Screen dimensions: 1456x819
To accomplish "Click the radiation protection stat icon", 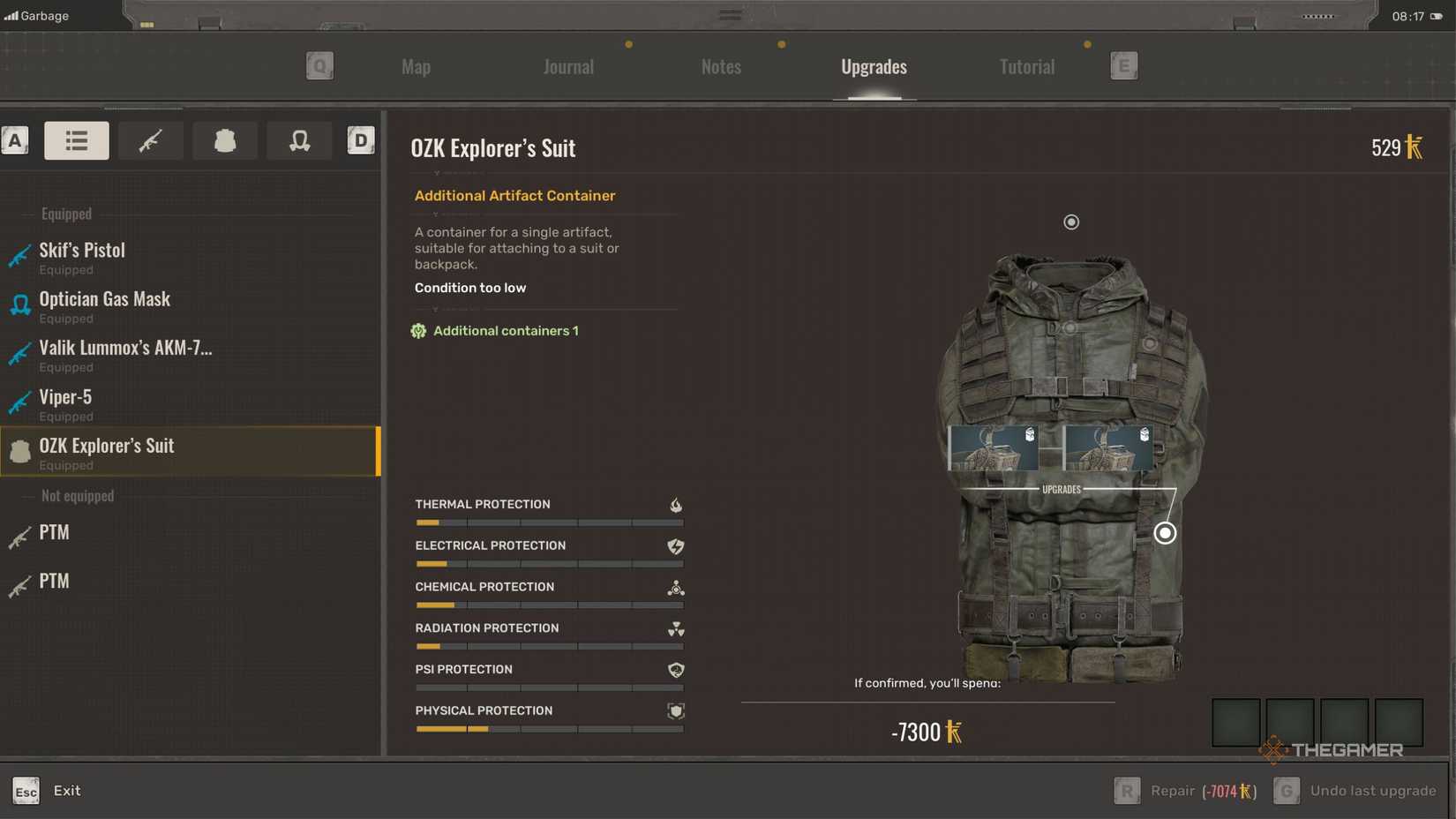I will point(675,629).
